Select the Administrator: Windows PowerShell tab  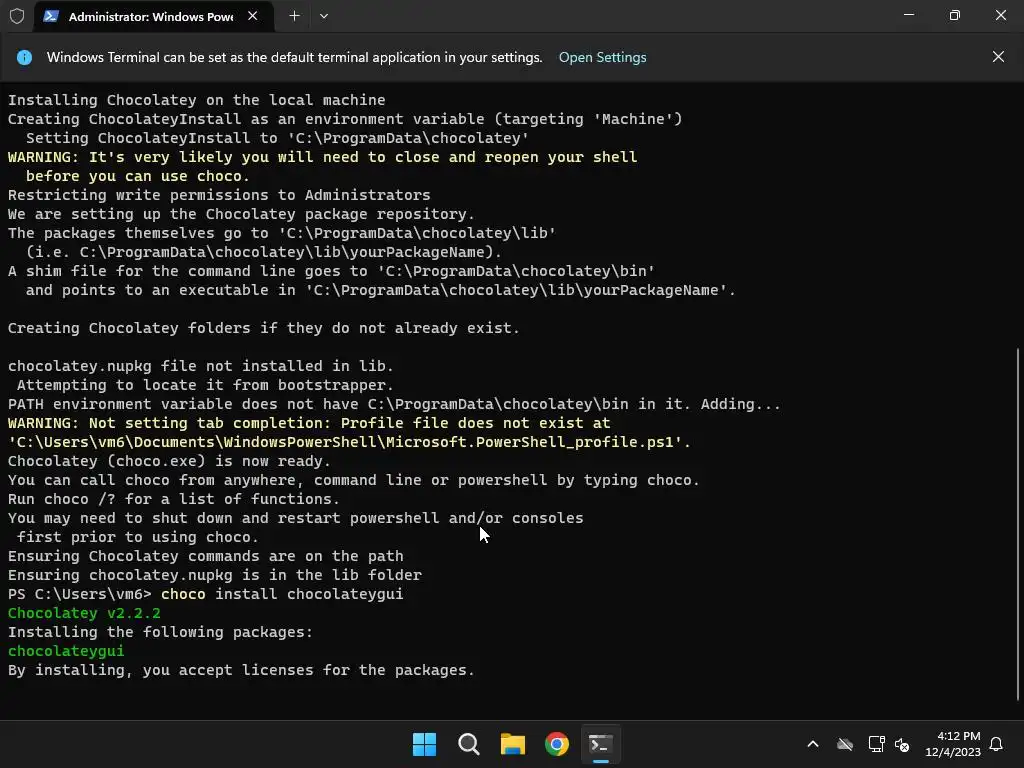tap(153, 16)
